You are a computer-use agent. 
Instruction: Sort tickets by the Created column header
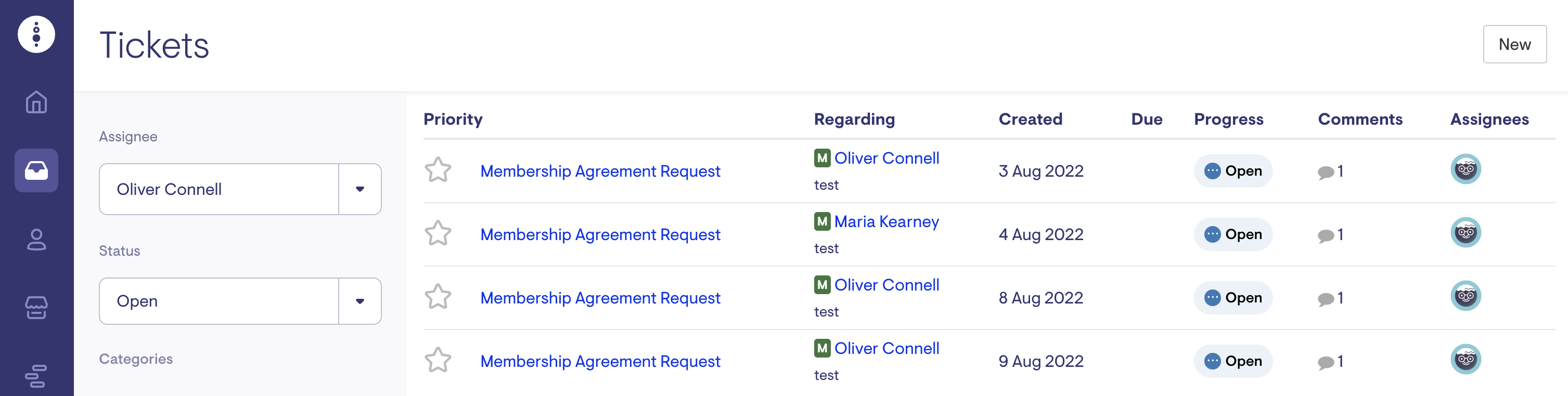[1030, 119]
